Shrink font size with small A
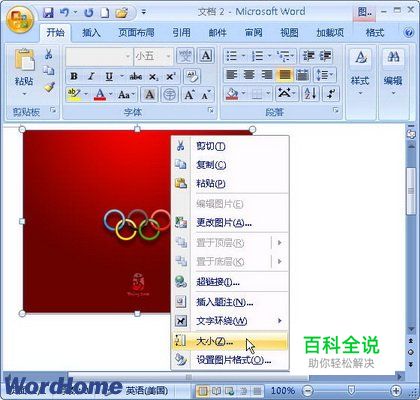Screen dimensions: 420x400 [206, 95]
